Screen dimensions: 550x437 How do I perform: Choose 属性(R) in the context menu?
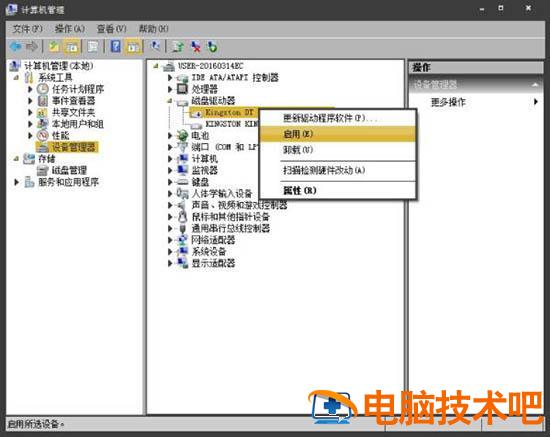click(x=337, y=190)
